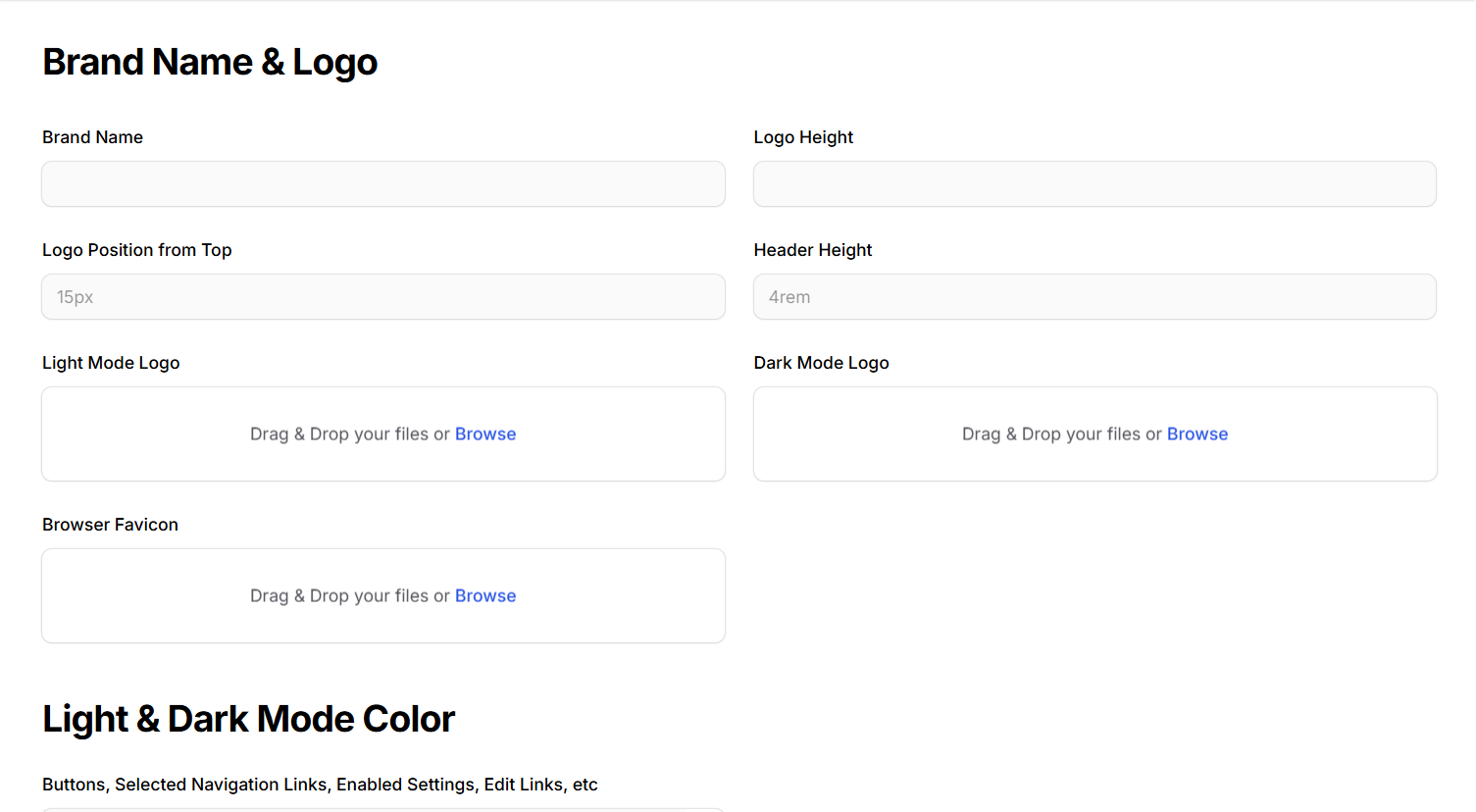Click the Dark Mode Logo label
The height and width of the screenshot is (812, 1476).
tap(821, 363)
